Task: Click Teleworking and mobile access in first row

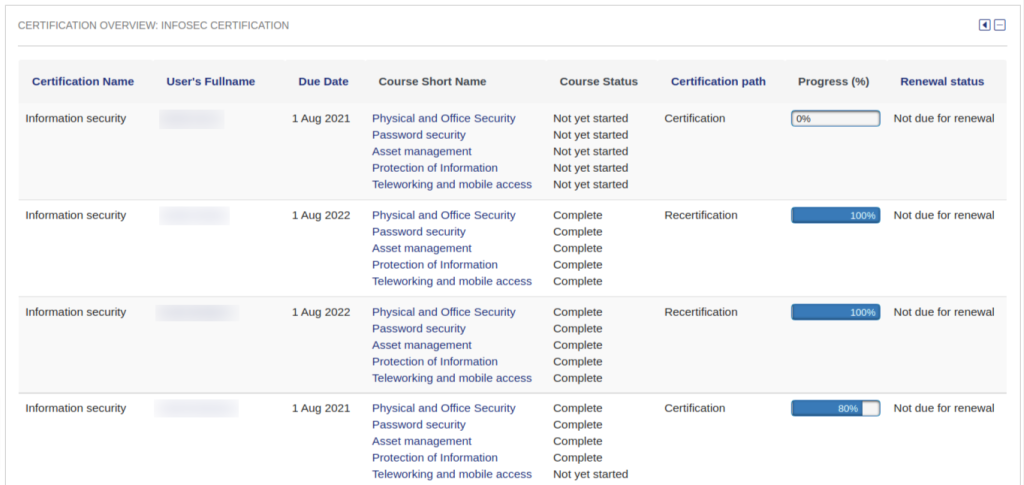Action: [x=451, y=184]
